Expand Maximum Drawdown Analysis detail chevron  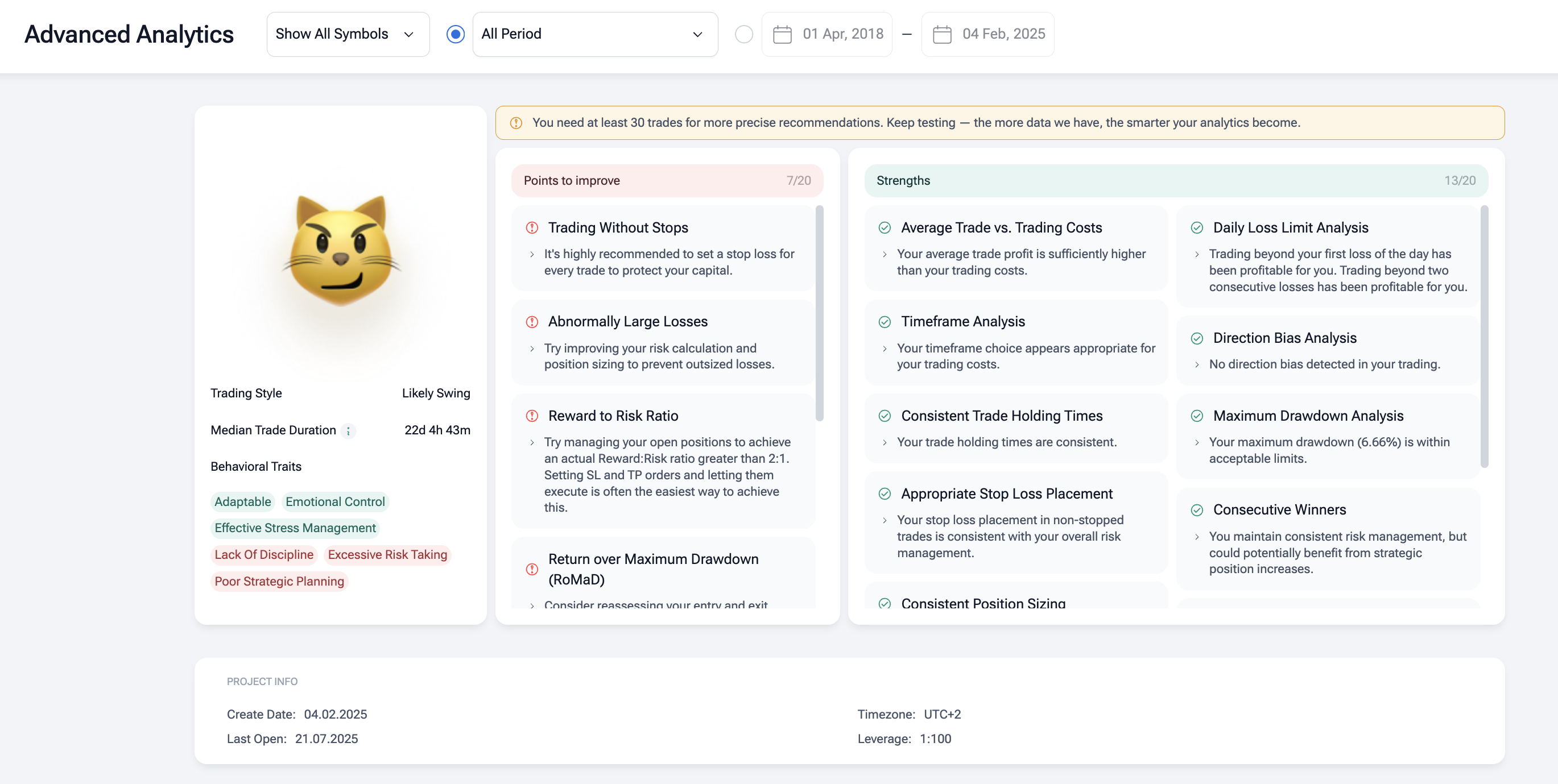click(1196, 442)
